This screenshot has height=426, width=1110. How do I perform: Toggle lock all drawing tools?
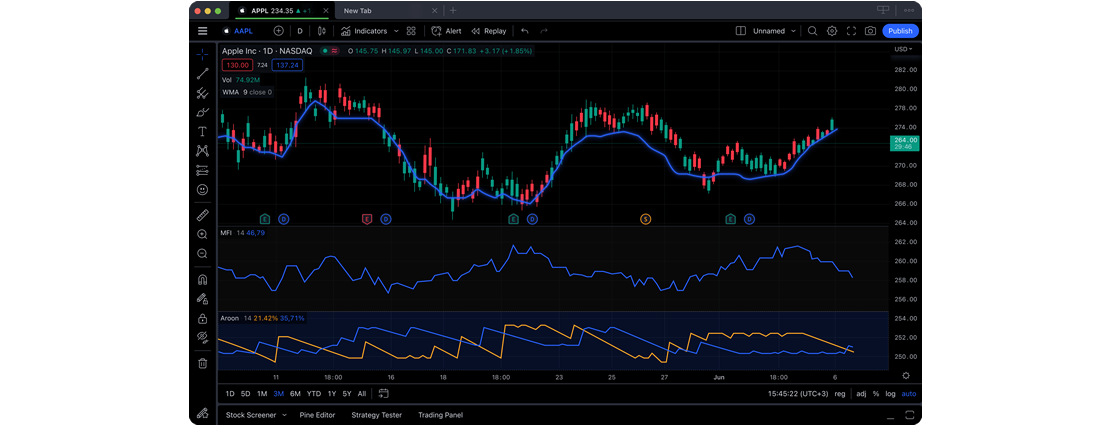[202, 318]
